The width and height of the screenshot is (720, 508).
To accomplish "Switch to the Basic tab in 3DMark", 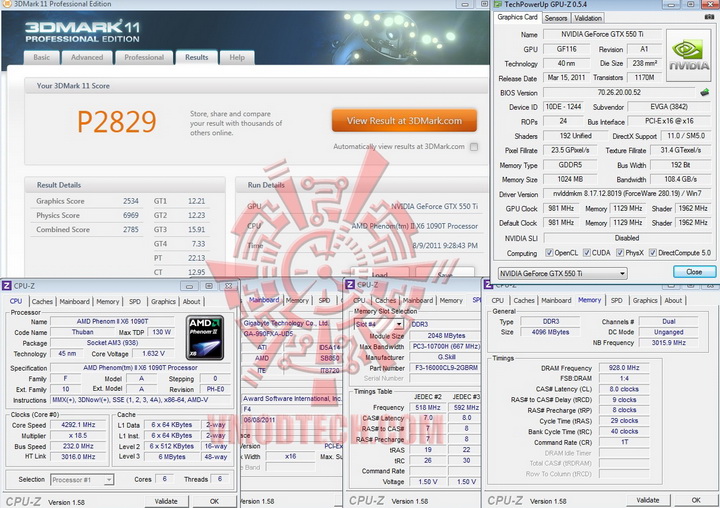I will (41, 57).
